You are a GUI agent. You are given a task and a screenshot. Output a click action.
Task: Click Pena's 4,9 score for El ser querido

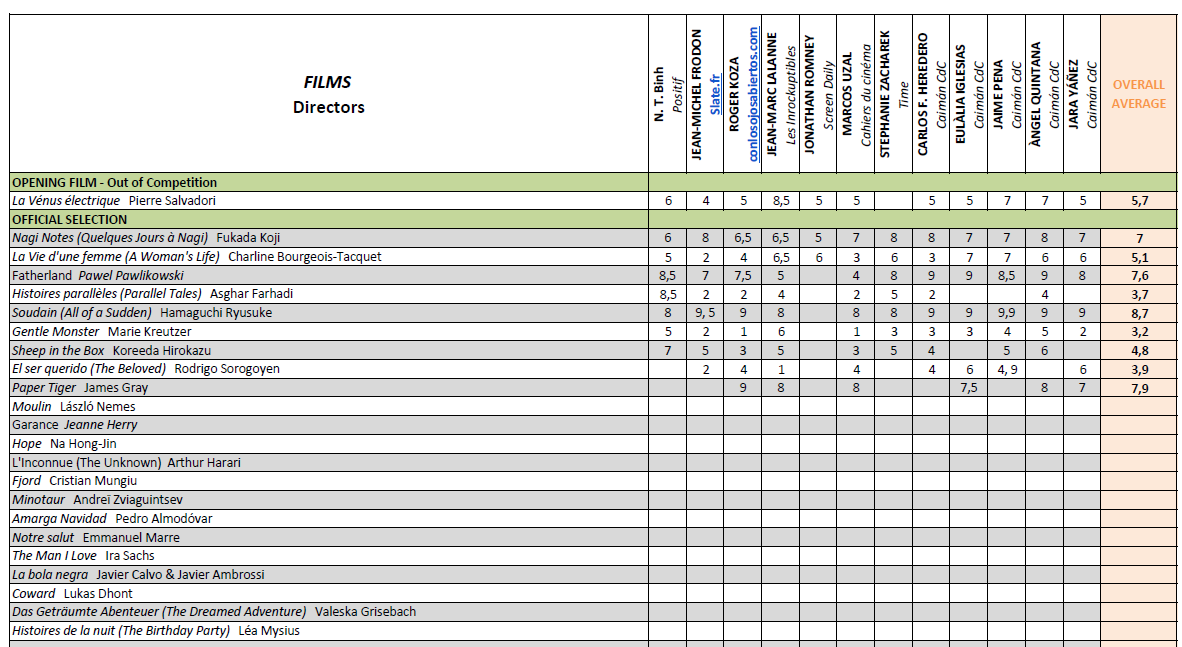pyautogui.click(x=1006, y=369)
